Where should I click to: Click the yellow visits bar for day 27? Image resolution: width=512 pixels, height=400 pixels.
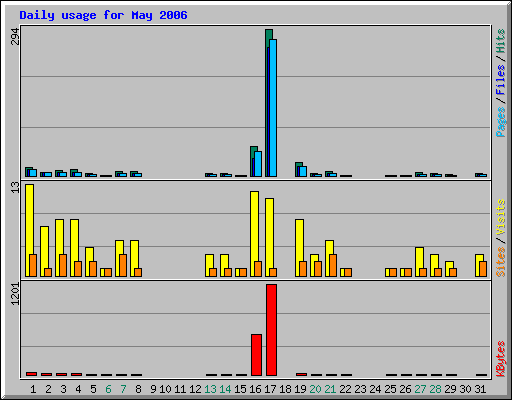tap(419, 262)
